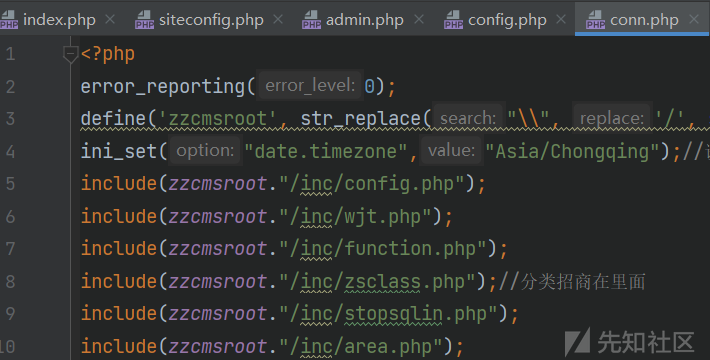710x360 pixels.
Task: Click the "/inc/function.php" include path
Action: coord(383,249)
